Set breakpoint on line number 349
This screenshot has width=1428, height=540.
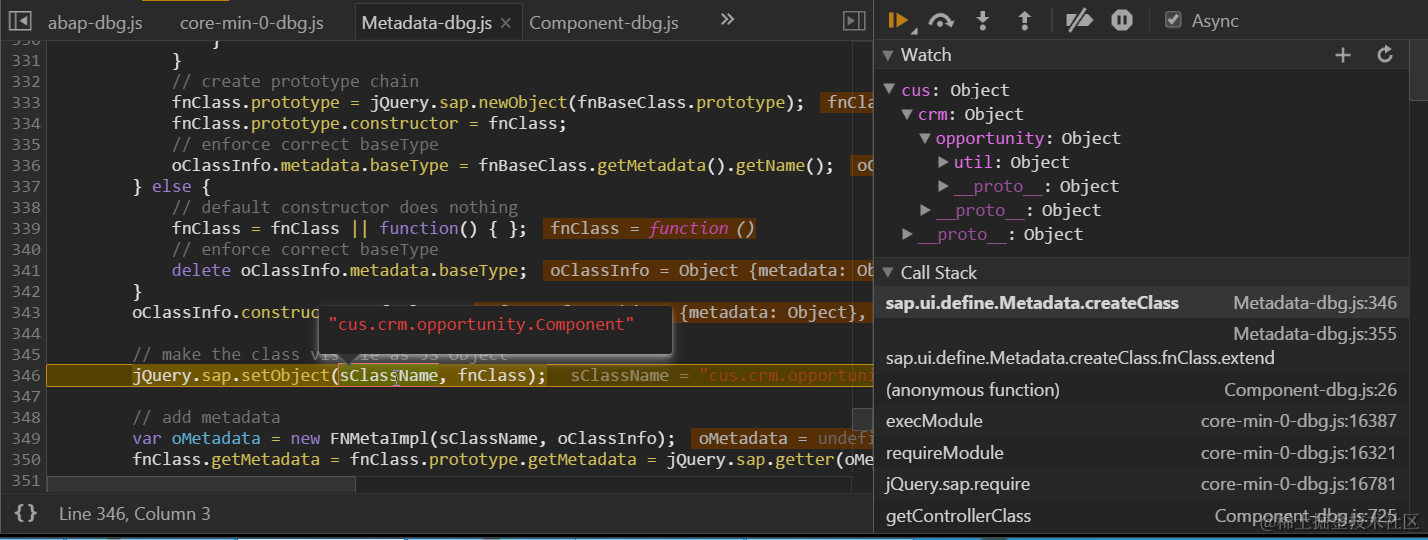(x=28, y=438)
